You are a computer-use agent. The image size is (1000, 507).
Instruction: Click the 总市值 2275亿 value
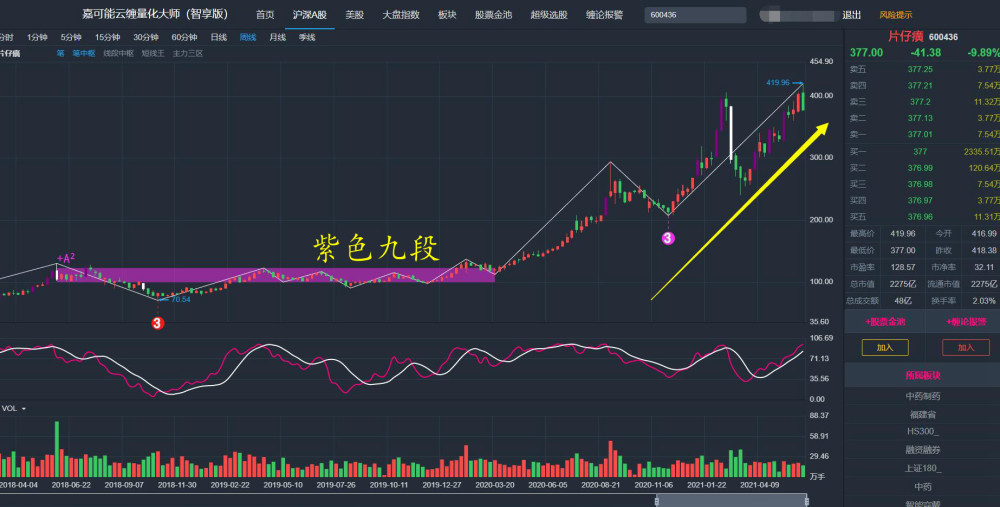click(902, 284)
